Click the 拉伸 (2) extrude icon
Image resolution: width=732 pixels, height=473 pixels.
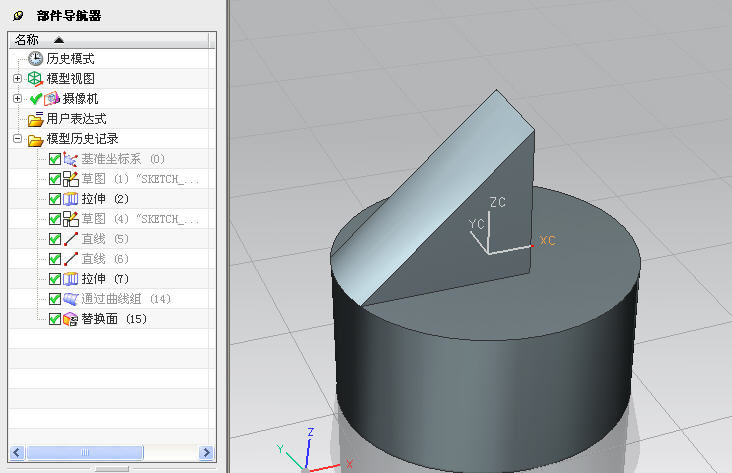pos(70,199)
